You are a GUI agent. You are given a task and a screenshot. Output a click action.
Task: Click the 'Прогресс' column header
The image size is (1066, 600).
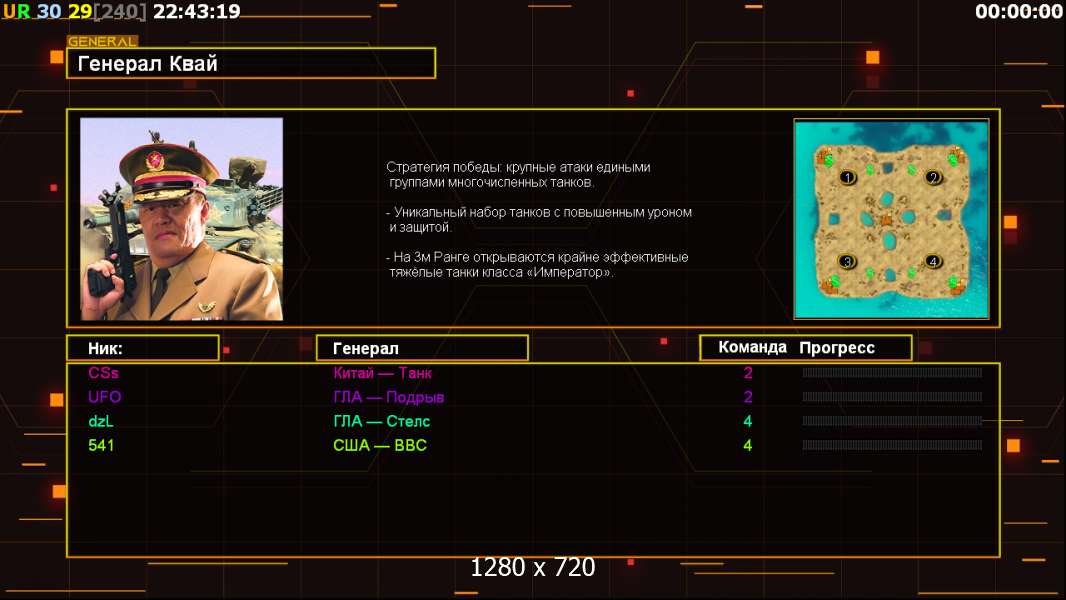click(x=837, y=348)
